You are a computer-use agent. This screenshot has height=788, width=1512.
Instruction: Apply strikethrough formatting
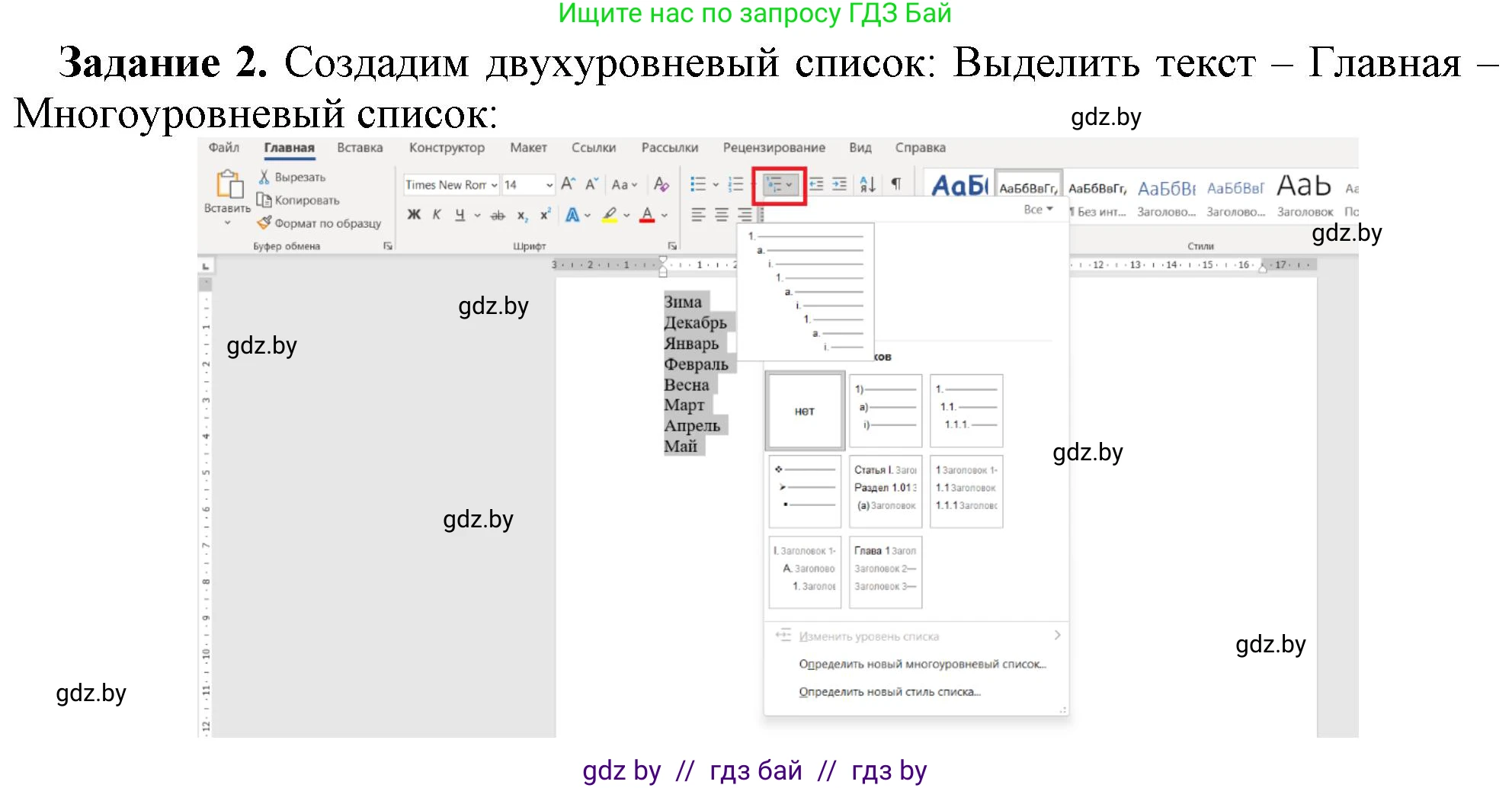498,215
